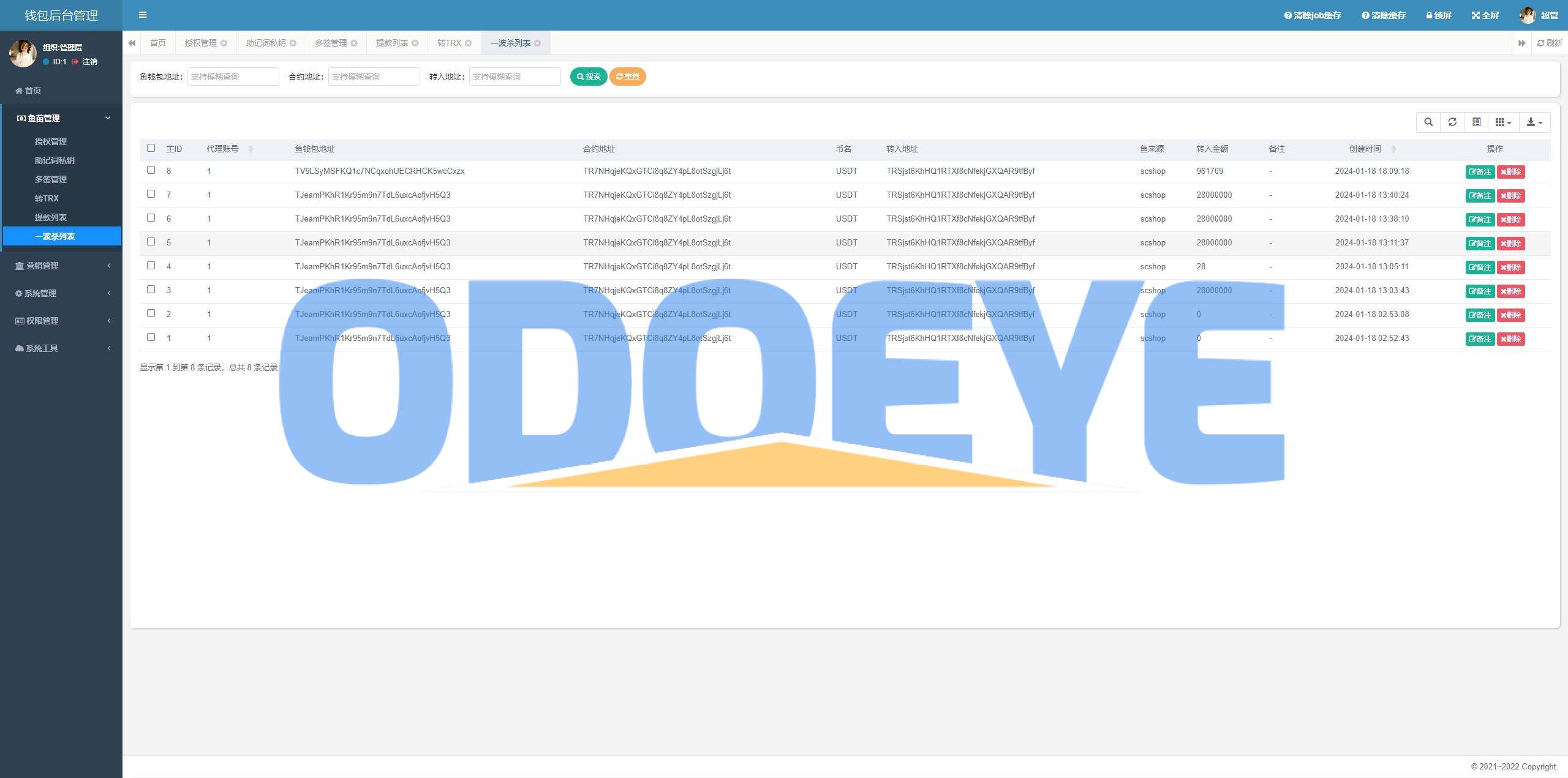Sort by 代理账号 column
Image resolution: width=1568 pixels, height=778 pixels.
tap(230, 149)
